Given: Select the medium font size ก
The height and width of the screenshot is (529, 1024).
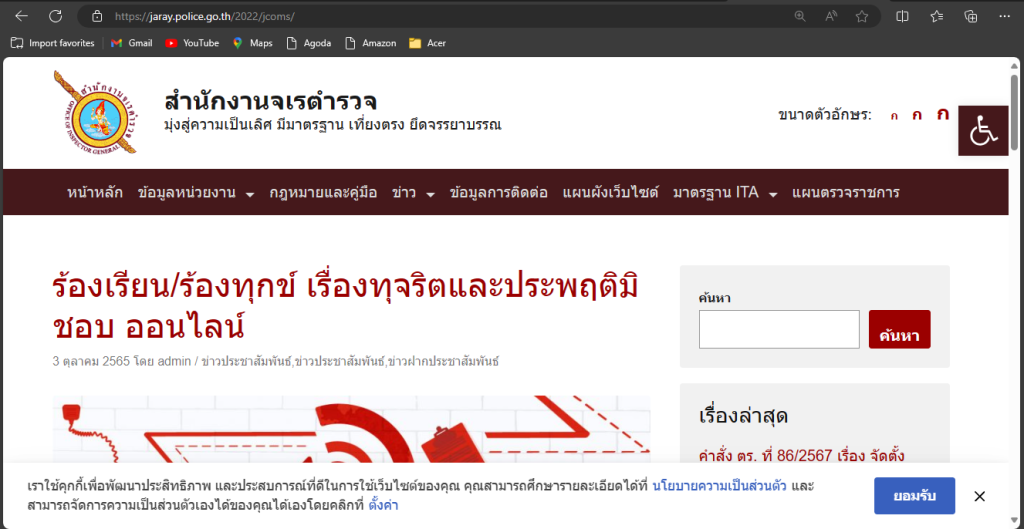Looking at the screenshot, I should pyautogui.click(x=917, y=115).
